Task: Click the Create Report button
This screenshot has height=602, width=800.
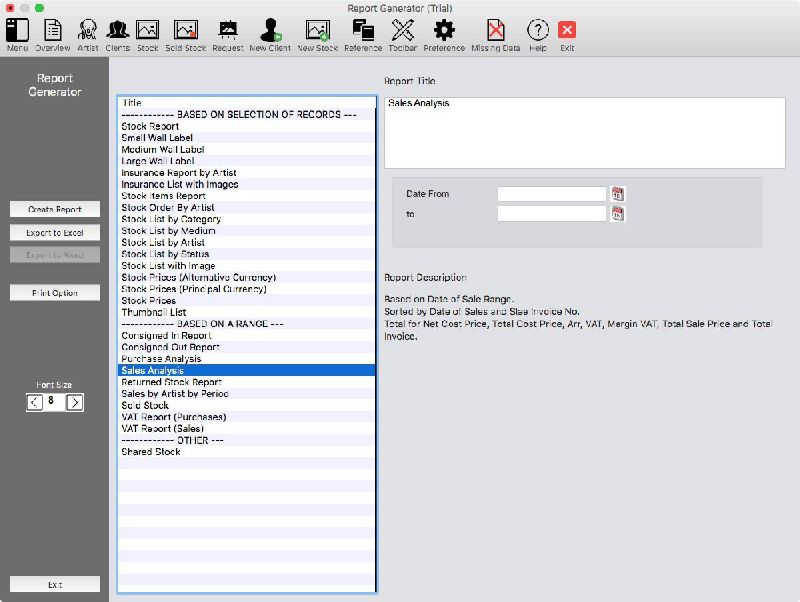Action: click(55, 209)
